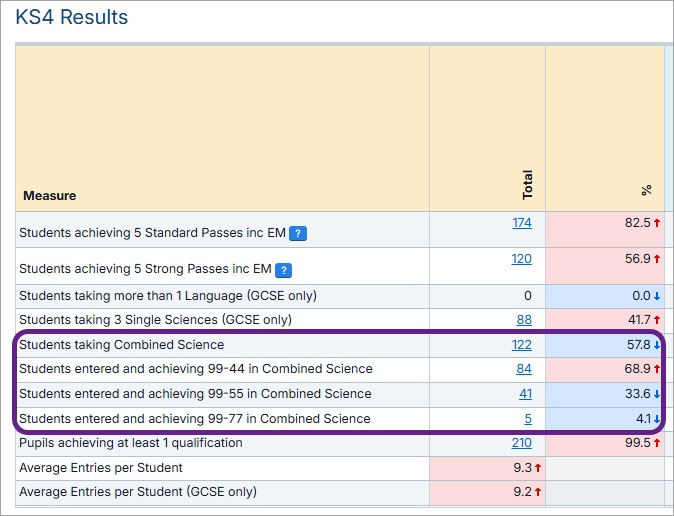Screen dimensions: 674x516
Task: Select the Average Entries per Student (GCSE only) row
Action: coord(138,492)
